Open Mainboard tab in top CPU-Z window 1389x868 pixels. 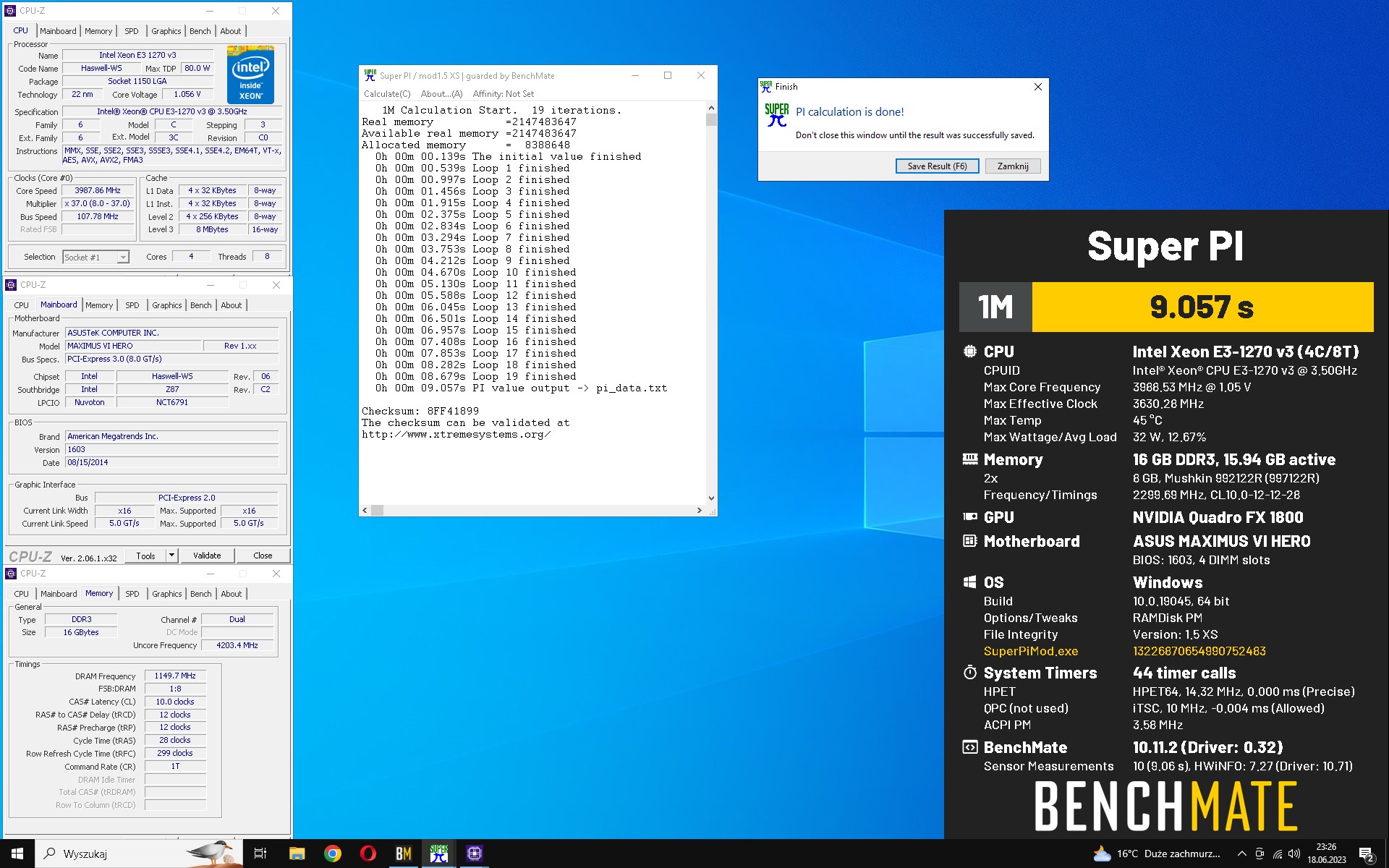pos(58,31)
